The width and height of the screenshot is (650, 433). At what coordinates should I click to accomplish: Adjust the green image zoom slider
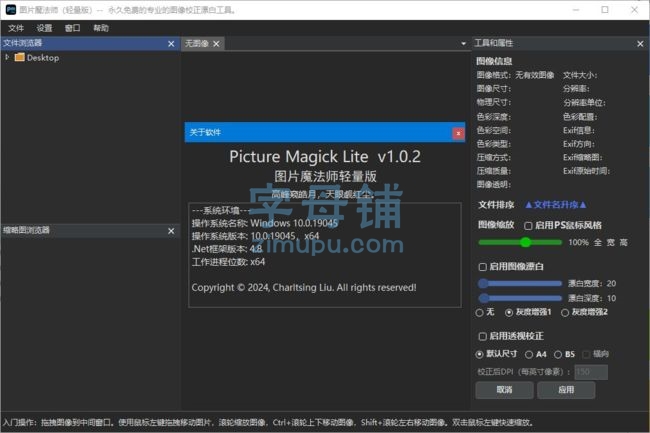(520, 242)
